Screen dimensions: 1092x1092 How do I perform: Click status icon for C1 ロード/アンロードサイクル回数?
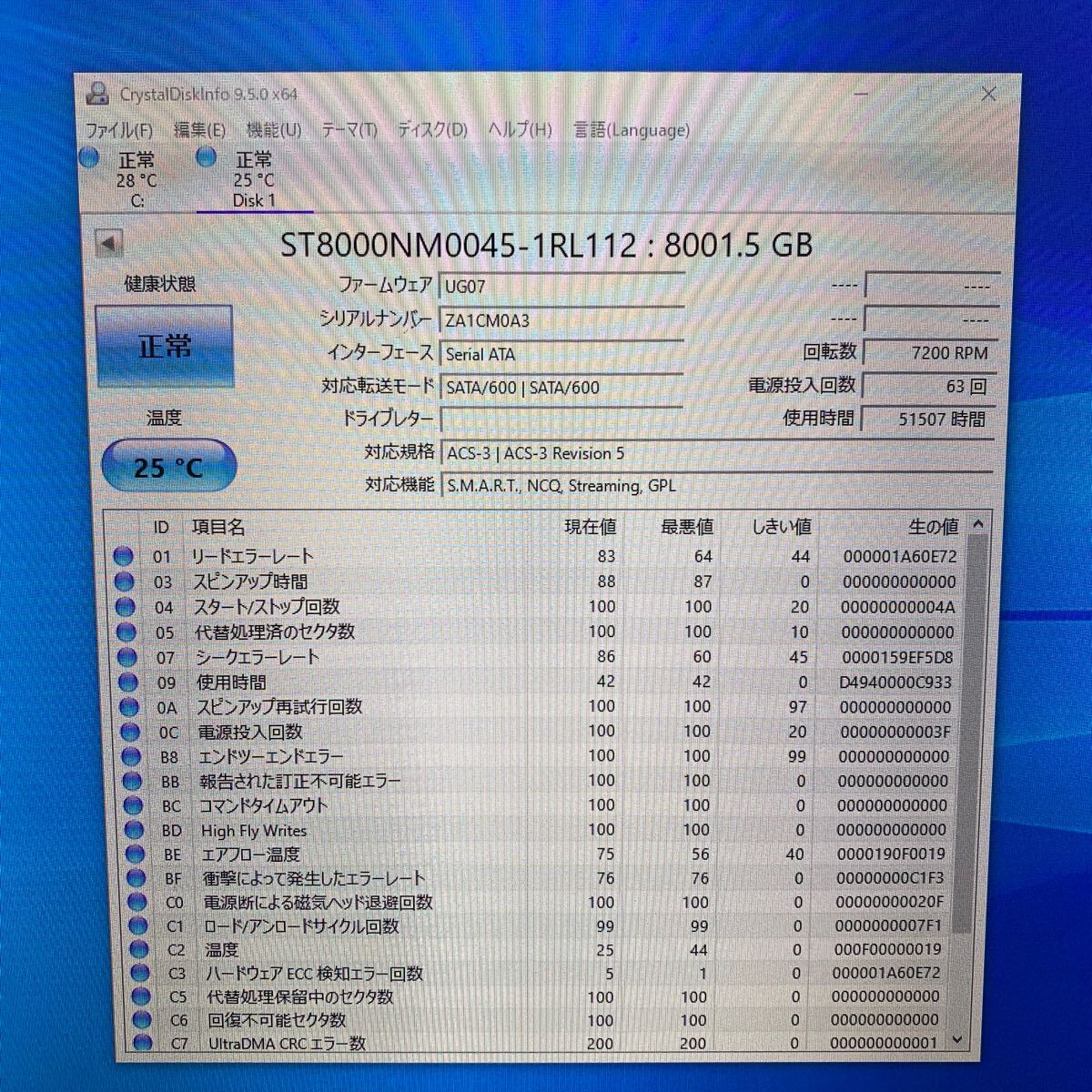pos(137,926)
